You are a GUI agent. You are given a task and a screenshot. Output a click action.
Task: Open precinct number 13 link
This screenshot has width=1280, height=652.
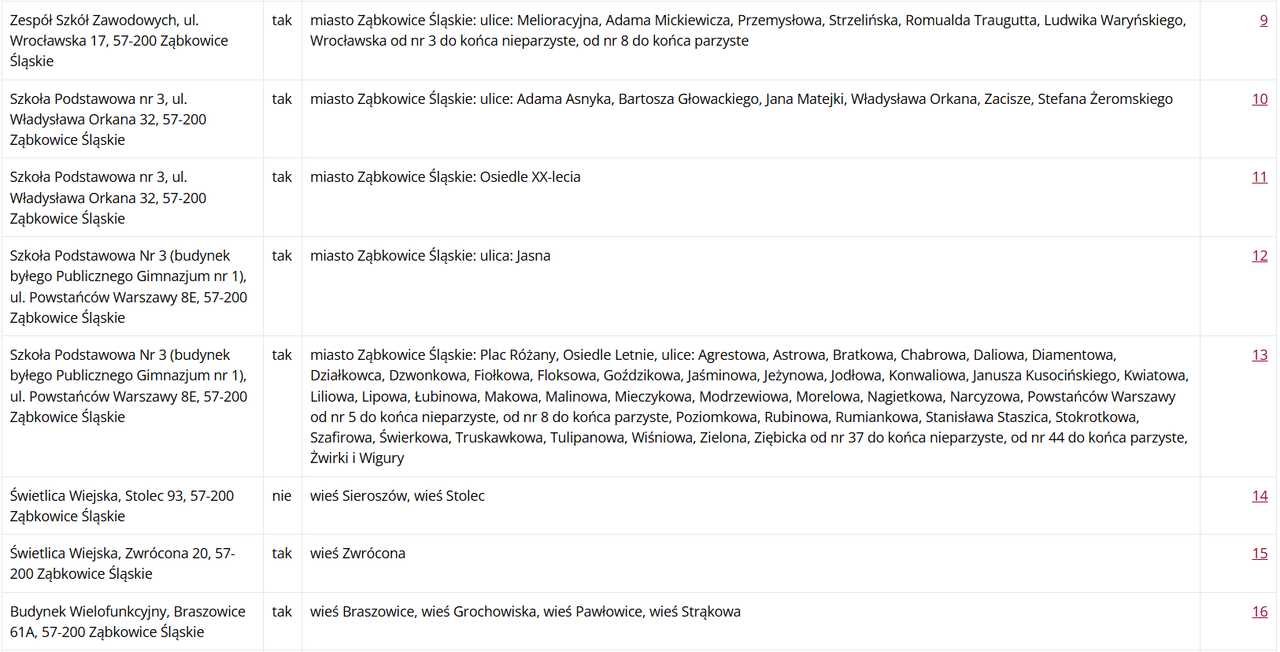coord(1259,355)
